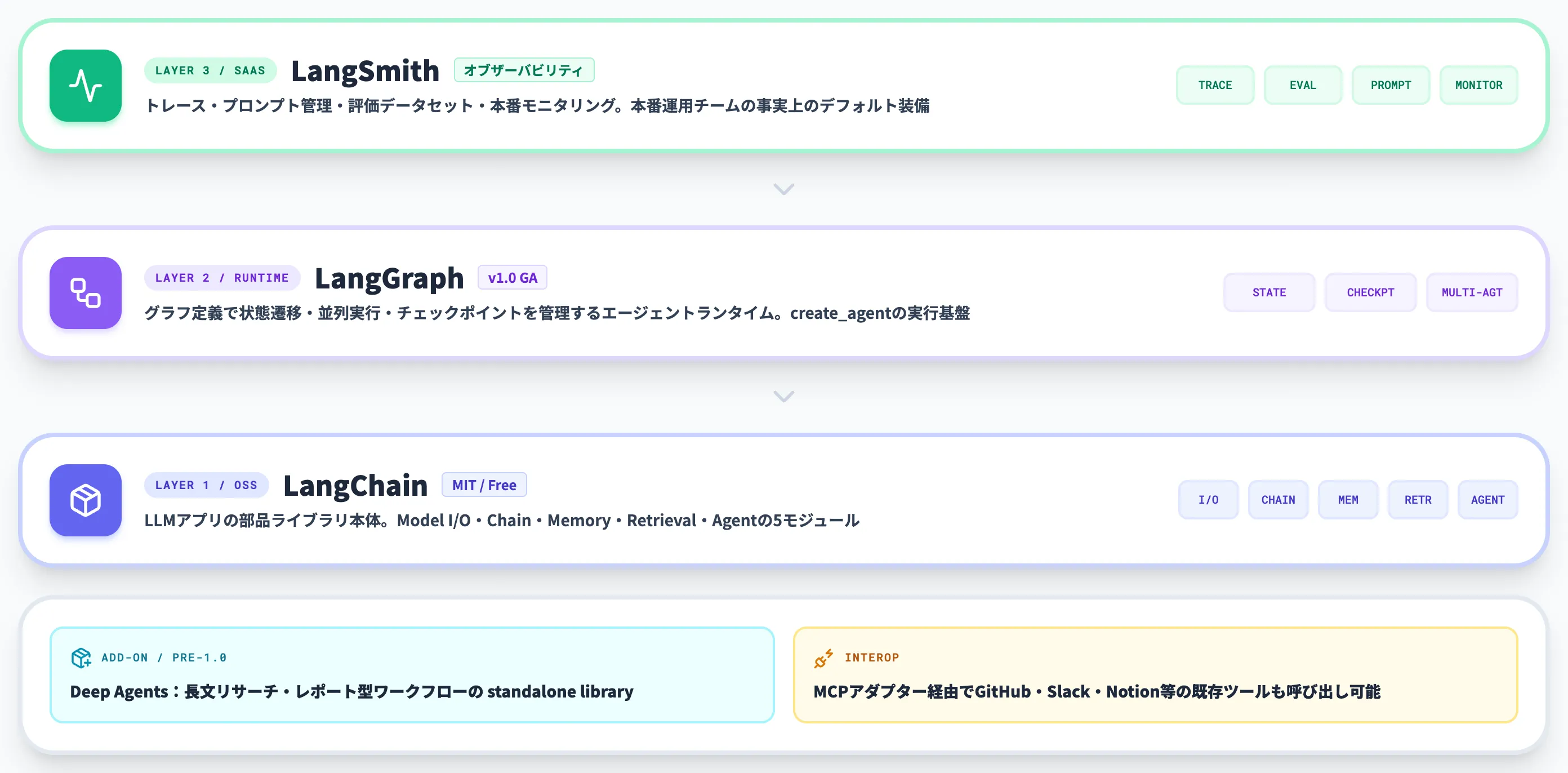Click the Interop plug icon
Screen dimensions: 1568x773
(x=823, y=658)
